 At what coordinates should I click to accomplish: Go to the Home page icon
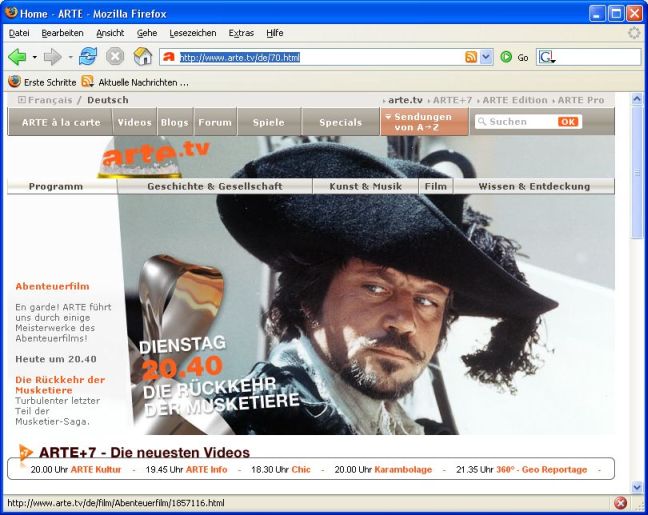tap(143, 57)
